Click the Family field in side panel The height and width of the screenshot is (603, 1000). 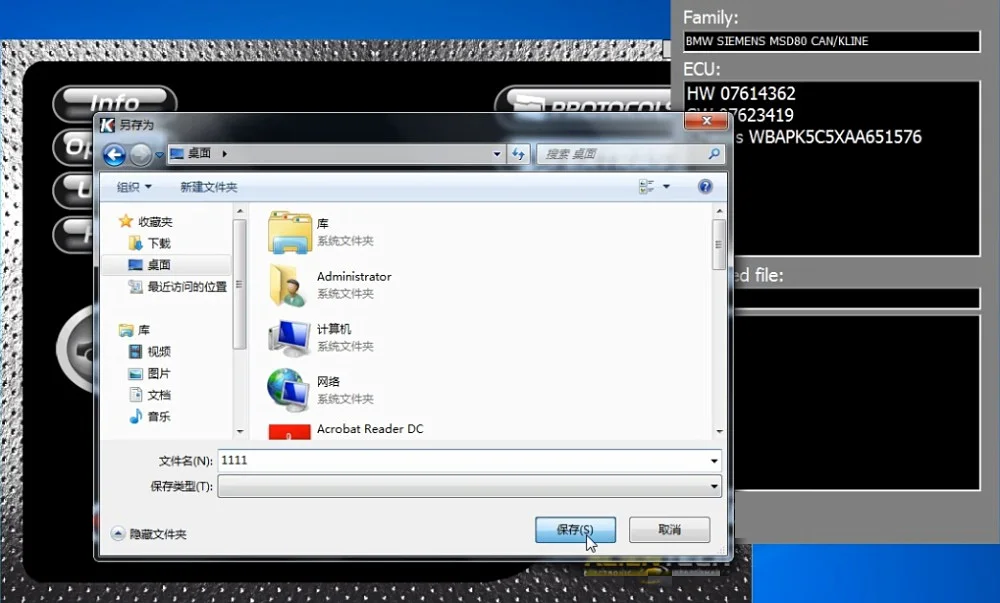pyautogui.click(x=832, y=41)
